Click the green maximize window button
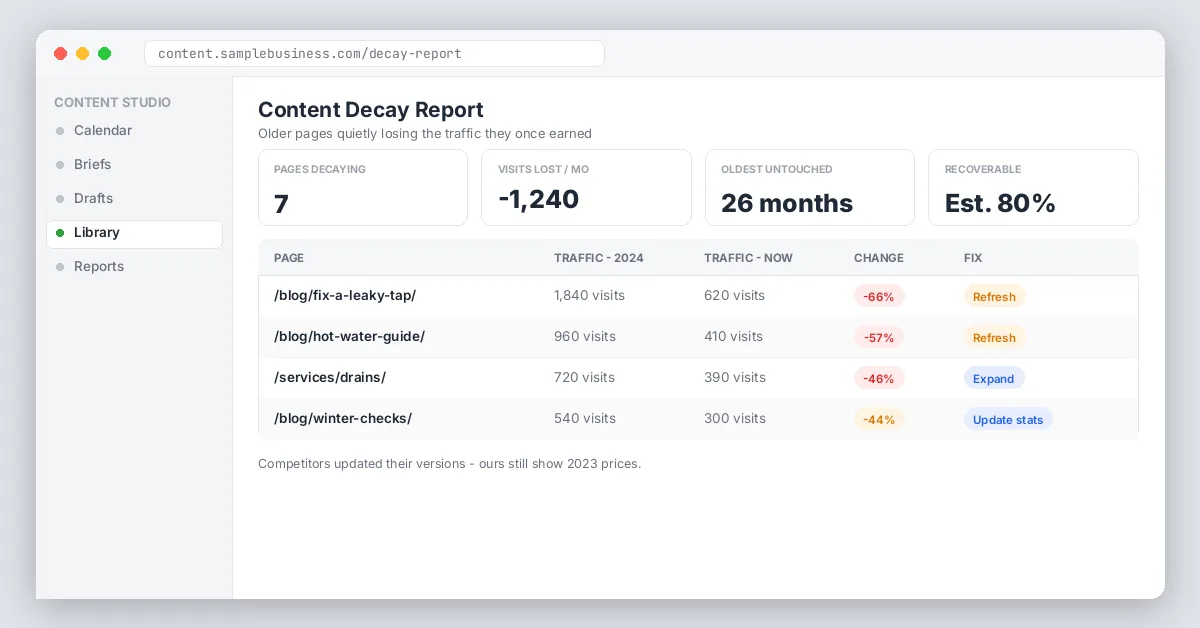Screen dimensions: 1200x628 [105, 54]
